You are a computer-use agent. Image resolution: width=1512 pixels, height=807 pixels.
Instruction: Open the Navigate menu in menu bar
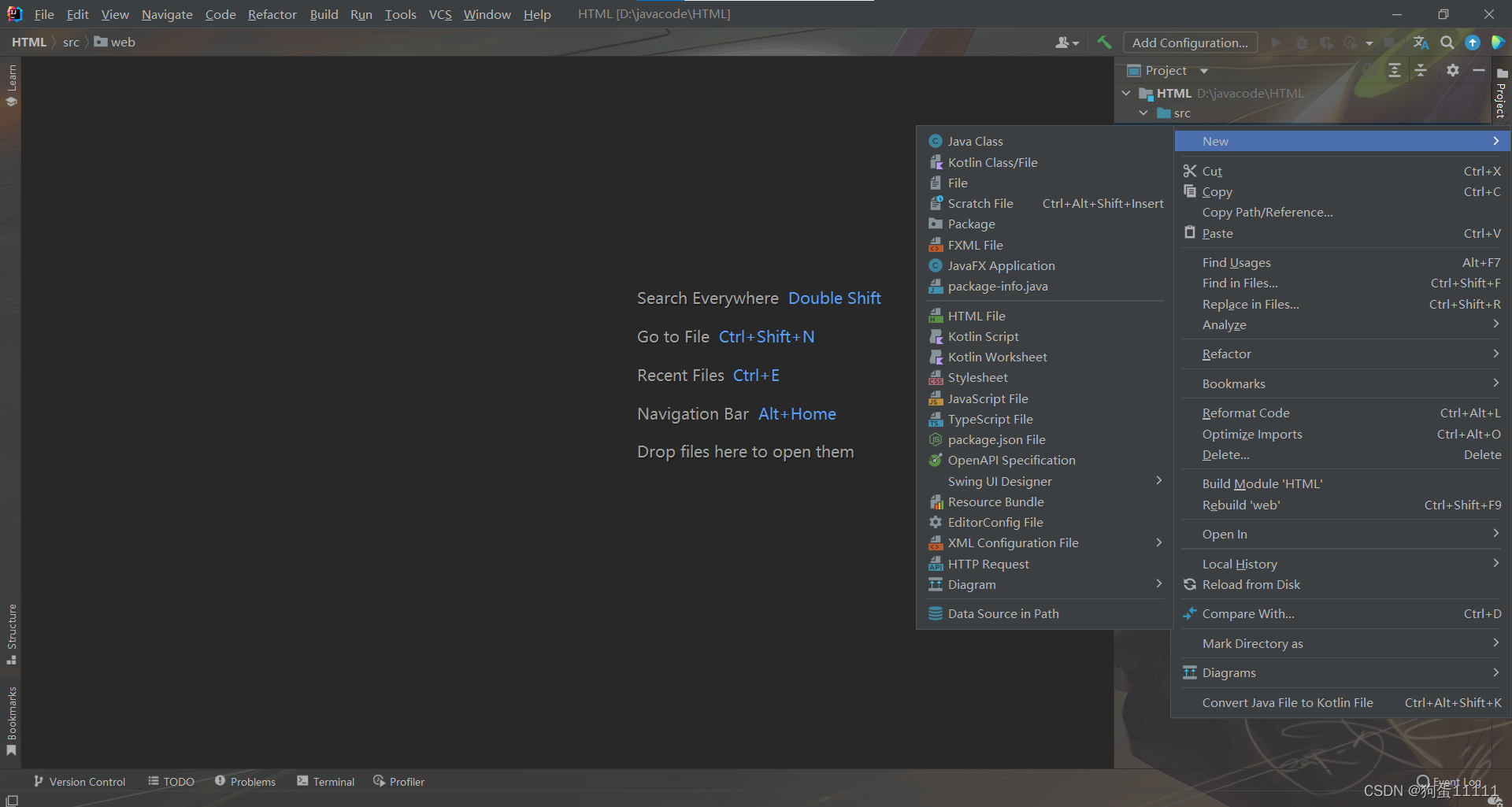167,14
